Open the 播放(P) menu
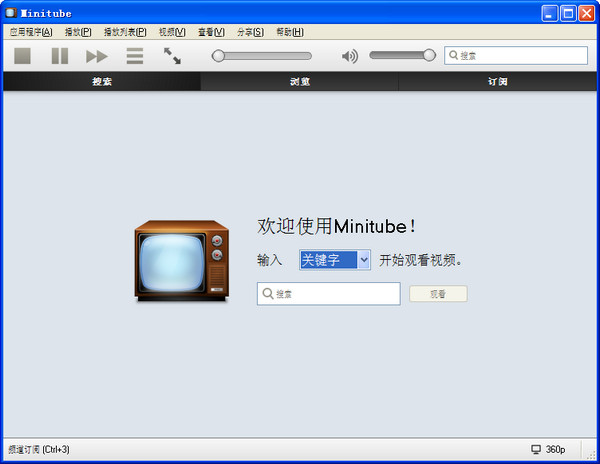Screen dimensions: 600x464 click(x=78, y=32)
